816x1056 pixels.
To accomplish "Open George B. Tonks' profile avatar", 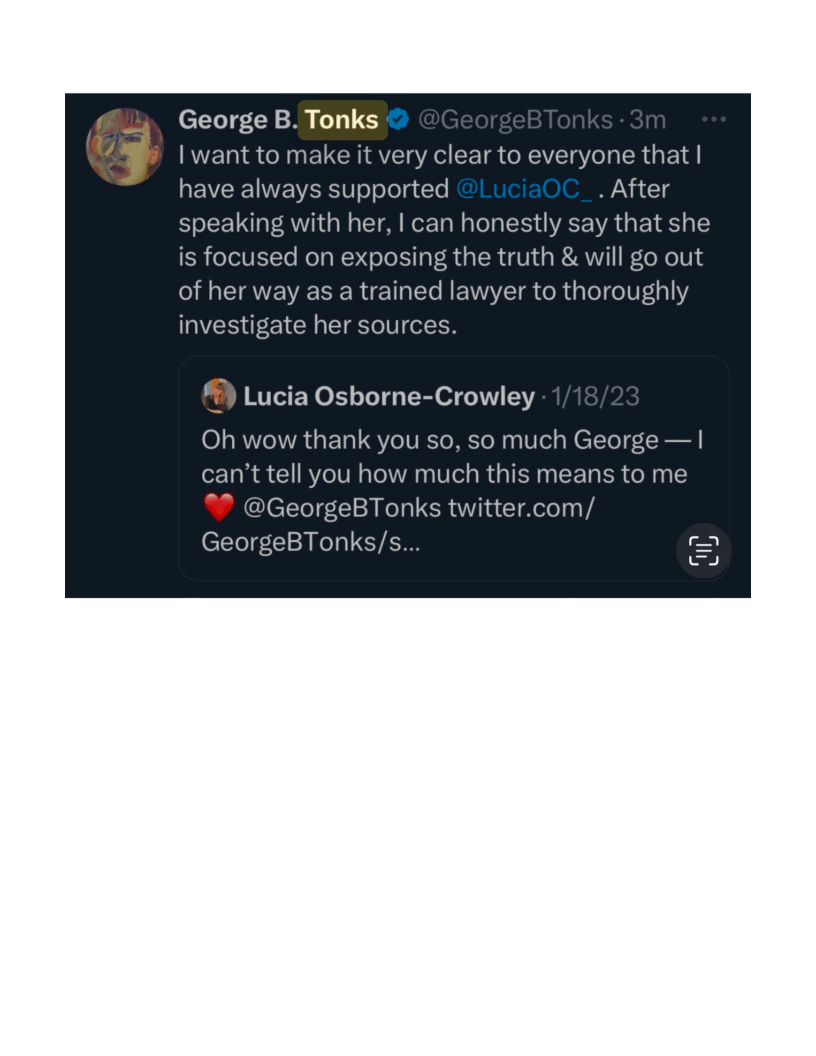I will (125, 147).
